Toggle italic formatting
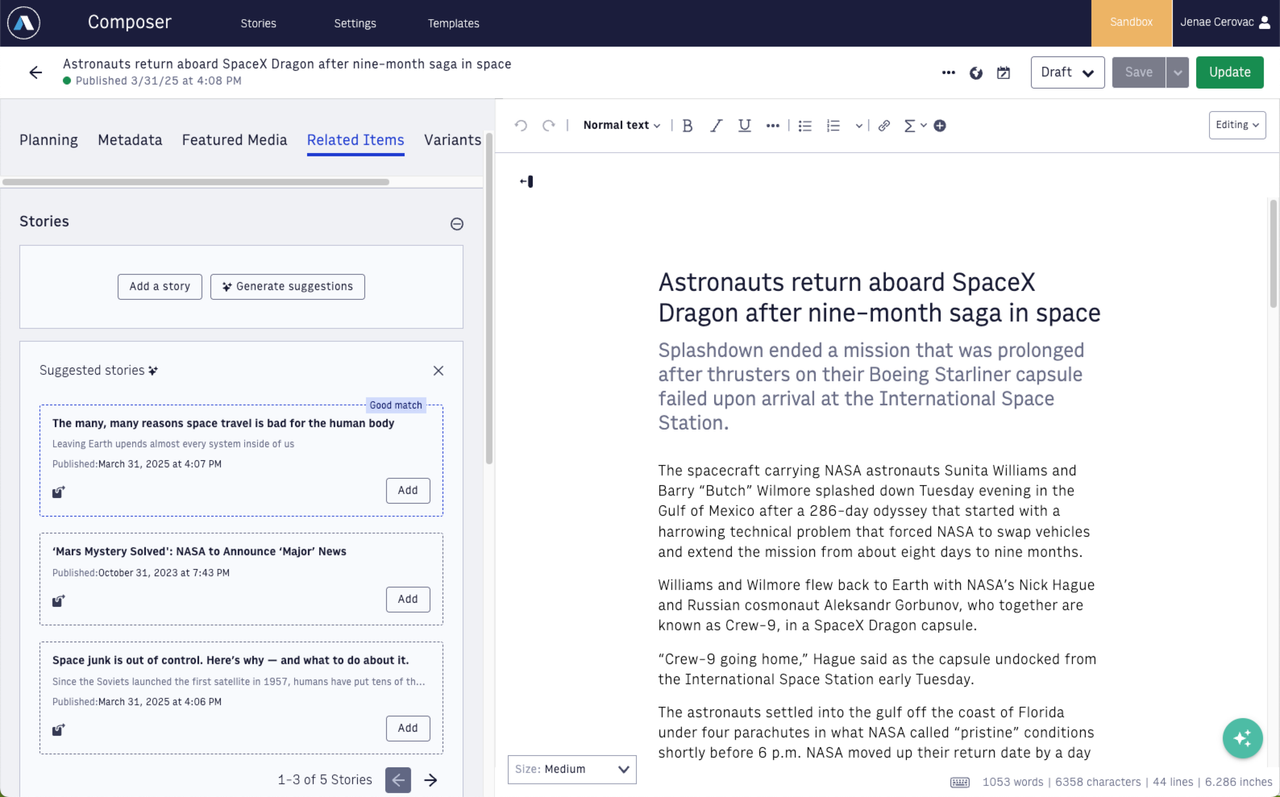The image size is (1280, 797). 716,125
